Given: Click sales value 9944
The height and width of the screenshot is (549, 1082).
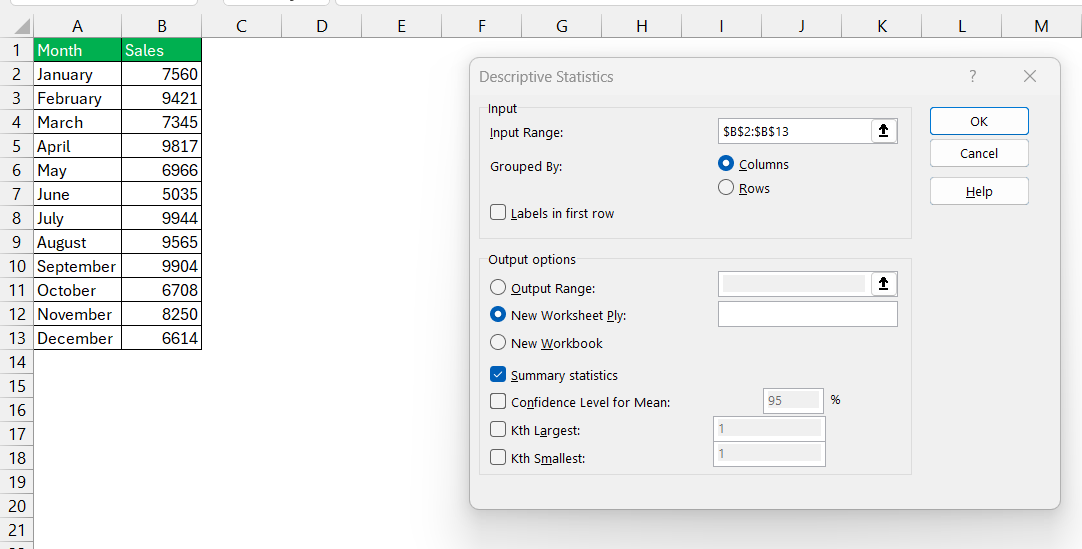Looking at the screenshot, I should (161, 218).
